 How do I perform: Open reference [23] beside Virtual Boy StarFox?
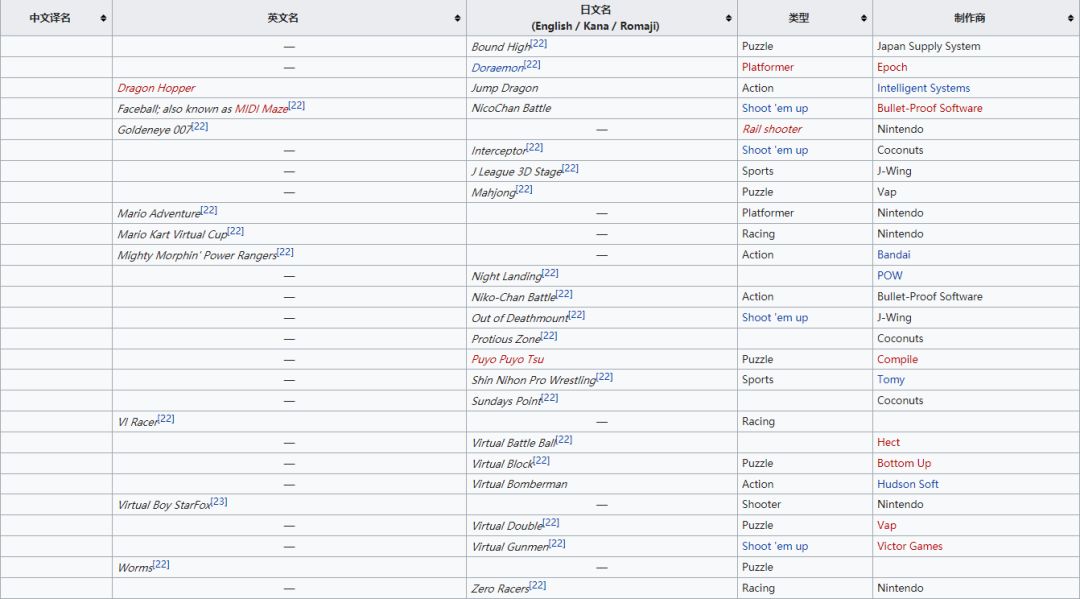219,501
